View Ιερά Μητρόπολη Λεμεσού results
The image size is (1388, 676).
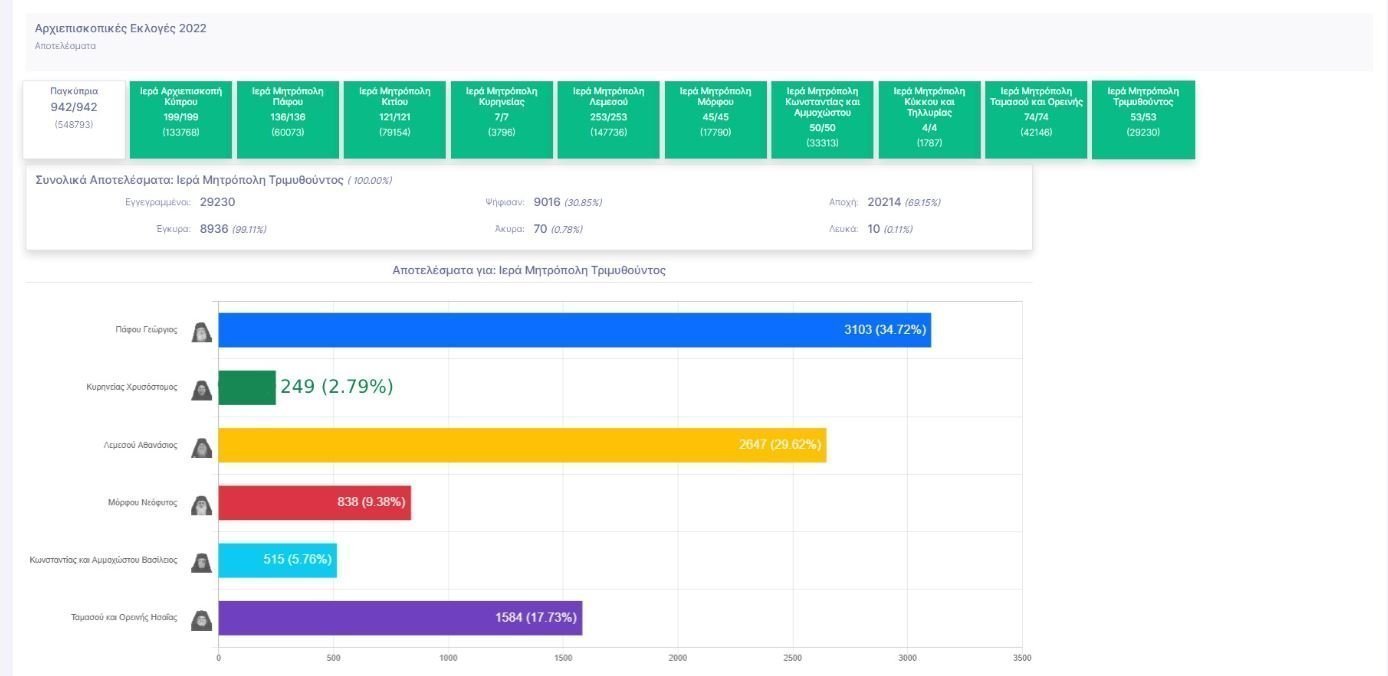[609, 120]
